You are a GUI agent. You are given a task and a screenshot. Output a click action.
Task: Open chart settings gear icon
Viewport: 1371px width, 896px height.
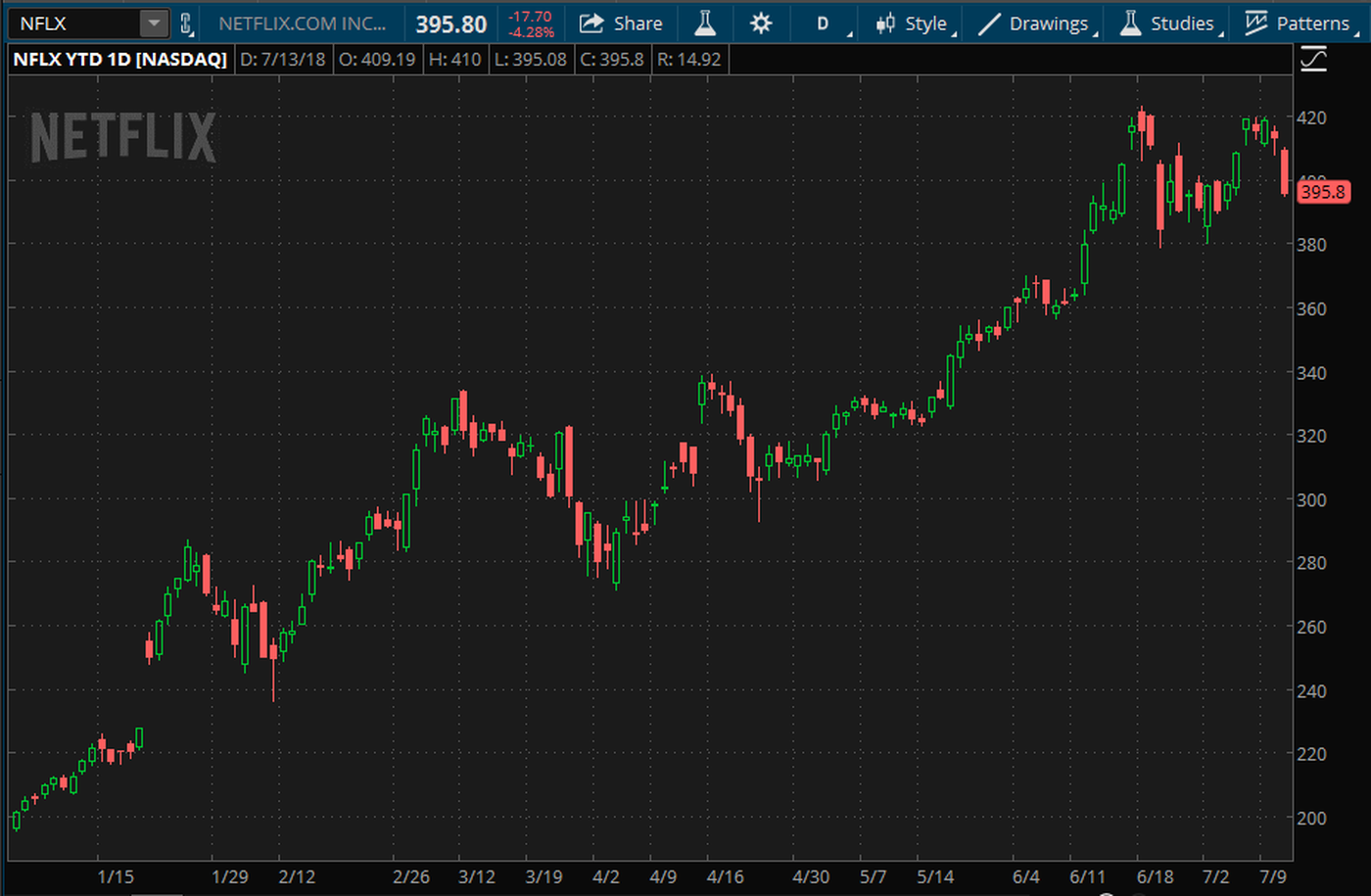[761, 24]
